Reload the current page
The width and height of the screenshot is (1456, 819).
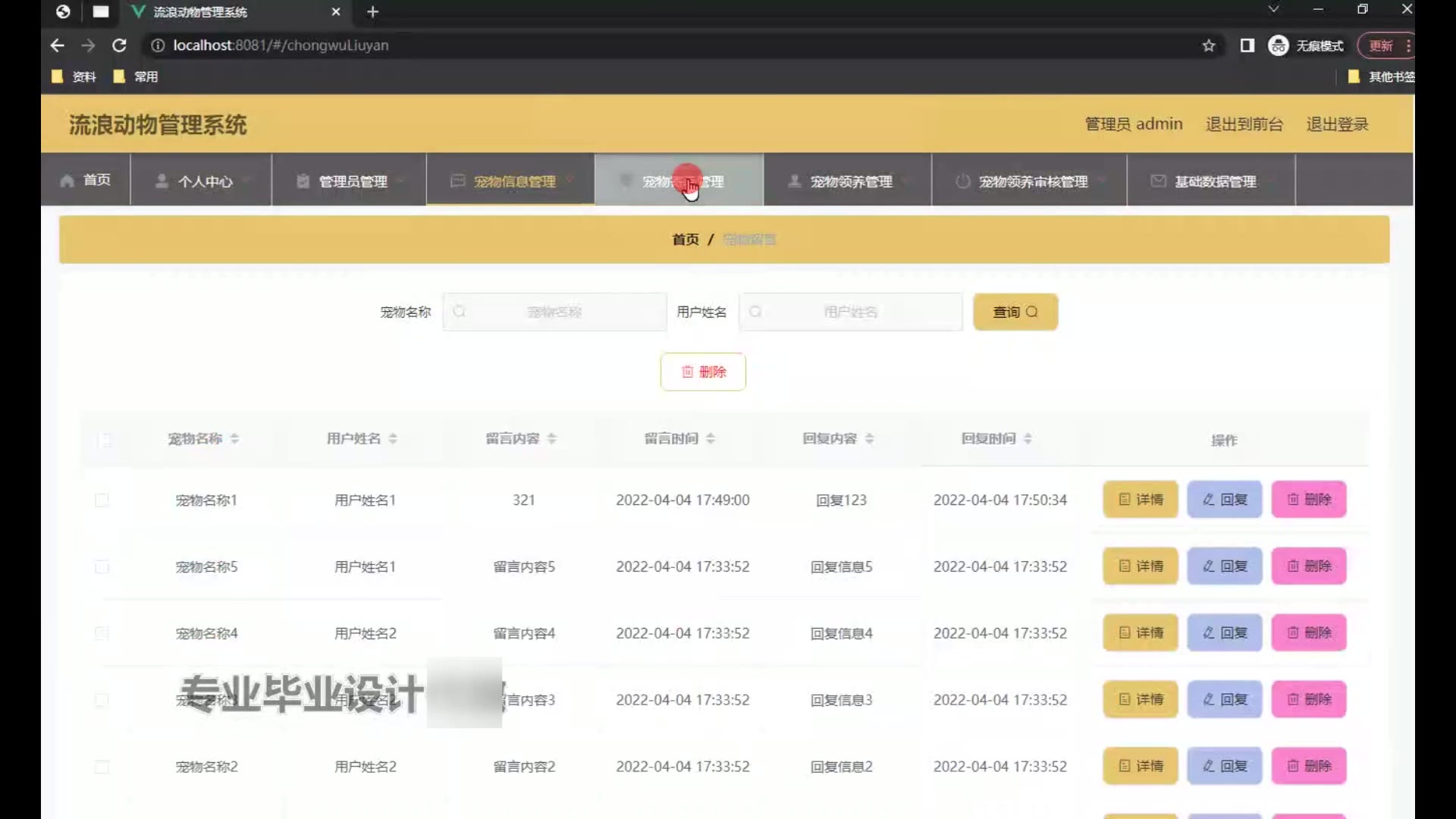[119, 45]
